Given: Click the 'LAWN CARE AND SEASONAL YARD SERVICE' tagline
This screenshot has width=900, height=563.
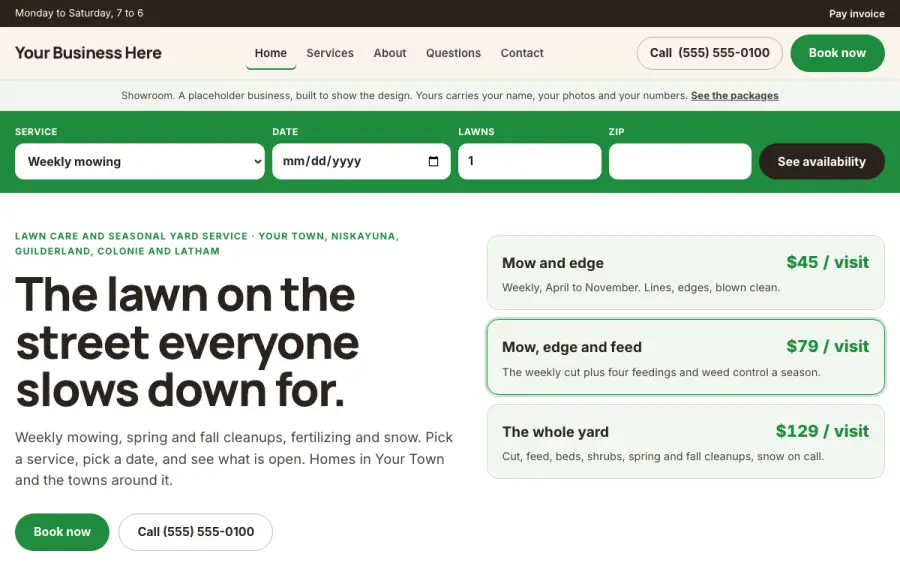Looking at the screenshot, I should [131, 236].
